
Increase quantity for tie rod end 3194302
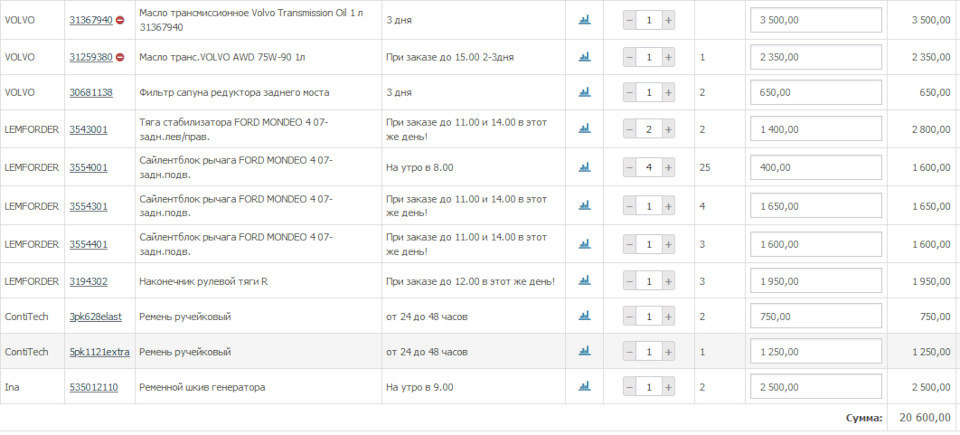[669, 281]
